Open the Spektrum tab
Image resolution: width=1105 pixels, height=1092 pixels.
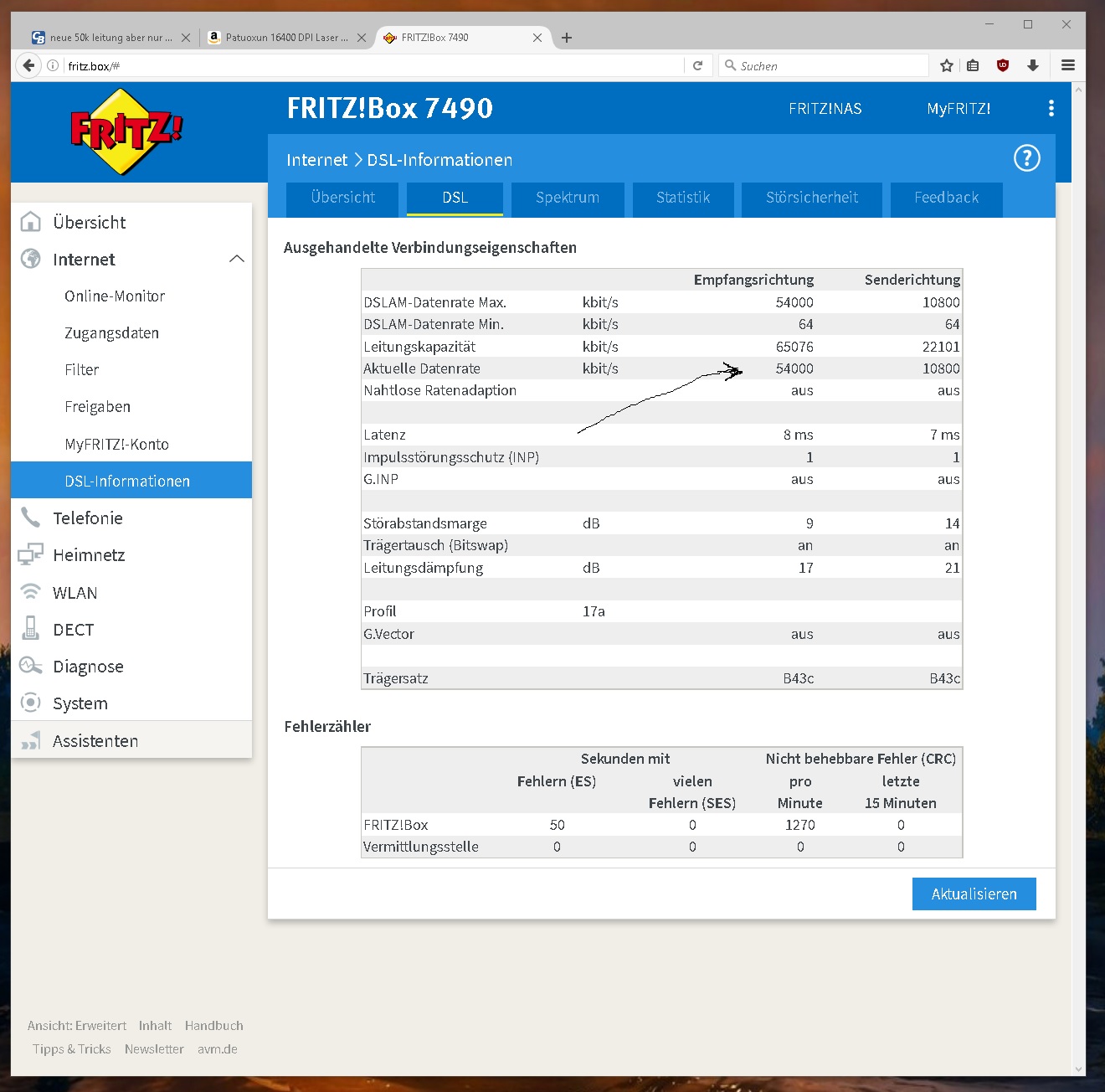(568, 198)
